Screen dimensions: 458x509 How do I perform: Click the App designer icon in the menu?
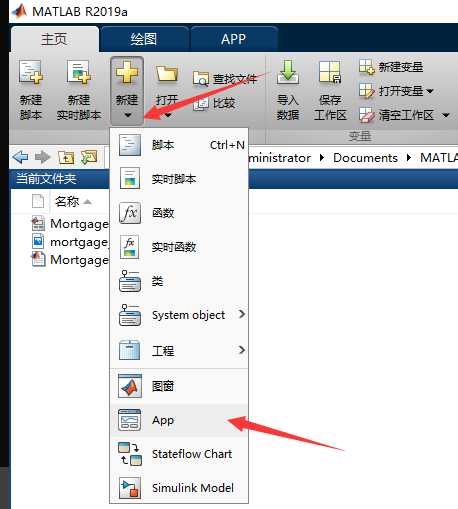[130, 420]
